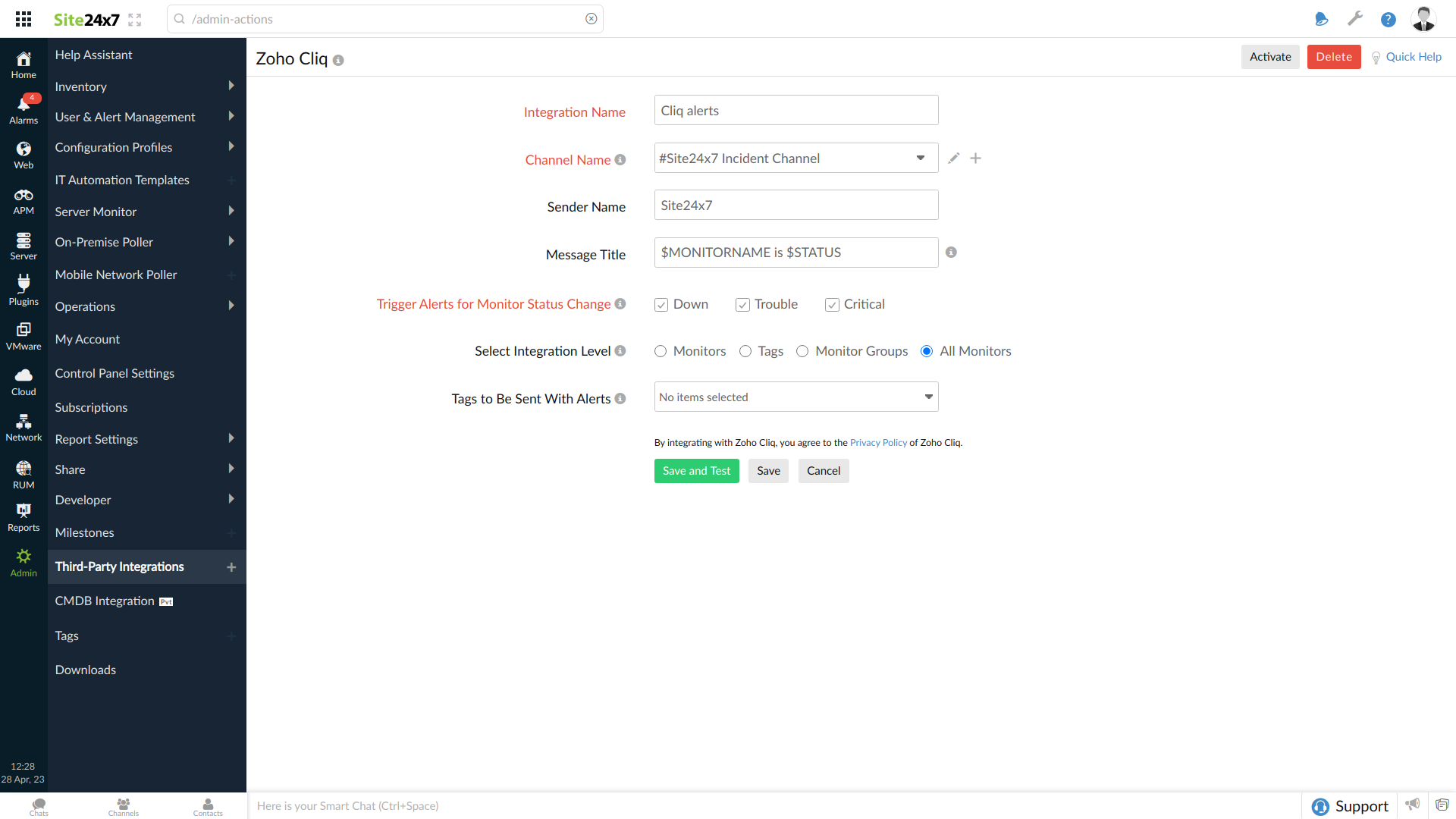Open Network in sidebar

24,428
